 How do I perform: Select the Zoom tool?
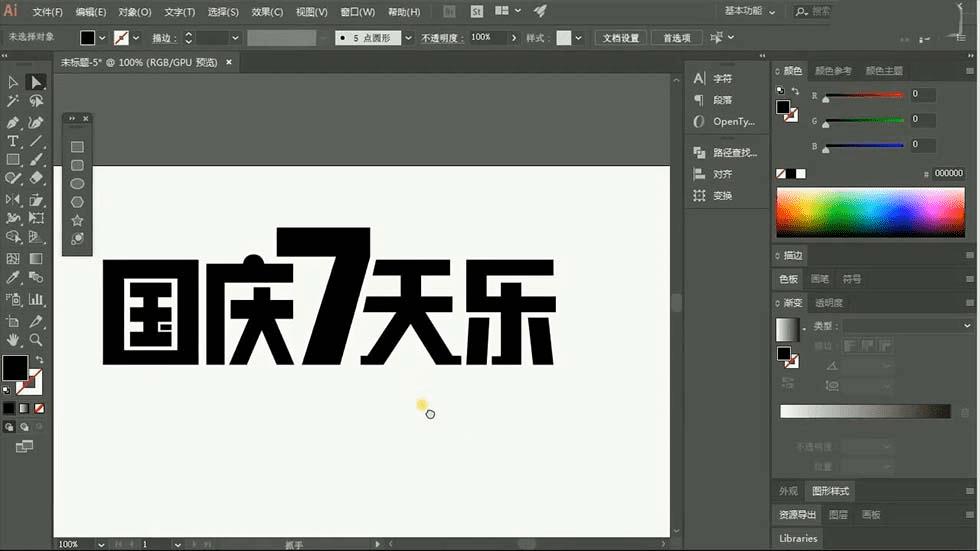coord(36,340)
